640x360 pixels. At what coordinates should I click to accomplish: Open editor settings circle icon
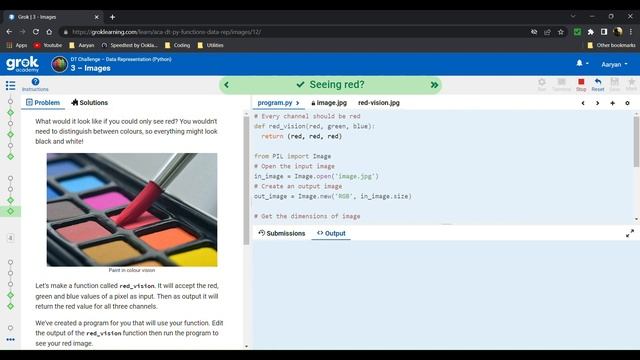pos(627,103)
